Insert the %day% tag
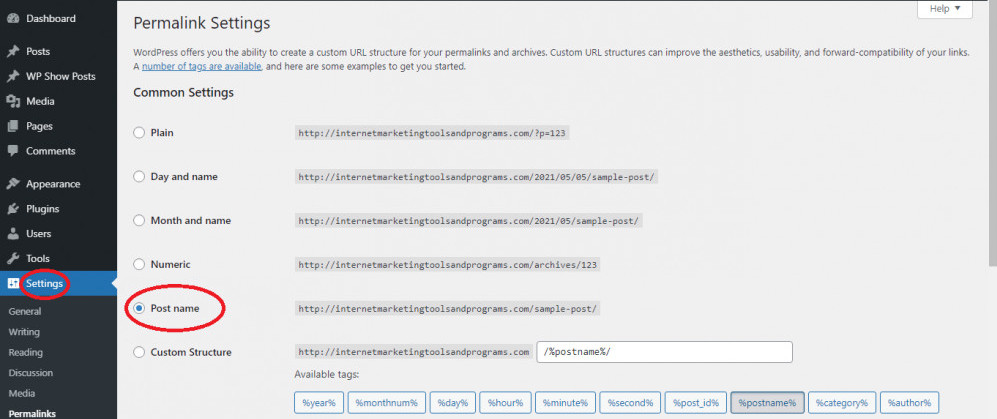Viewport: 997px width, 419px height. [453, 402]
